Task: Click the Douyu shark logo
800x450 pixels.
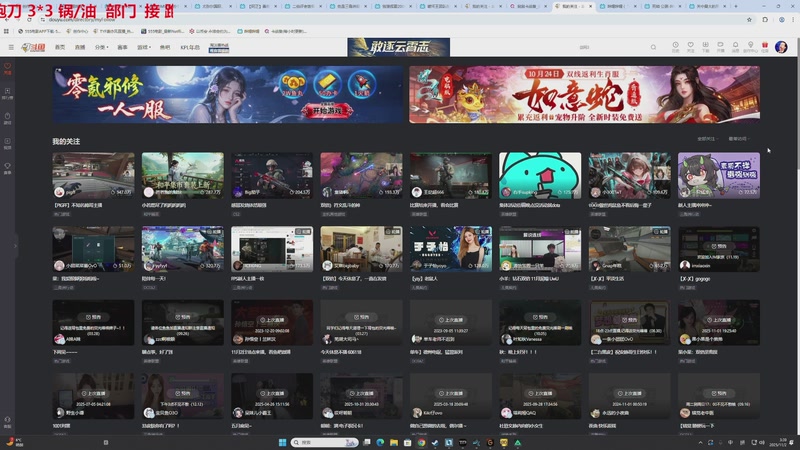Action: [x=33, y=47]
